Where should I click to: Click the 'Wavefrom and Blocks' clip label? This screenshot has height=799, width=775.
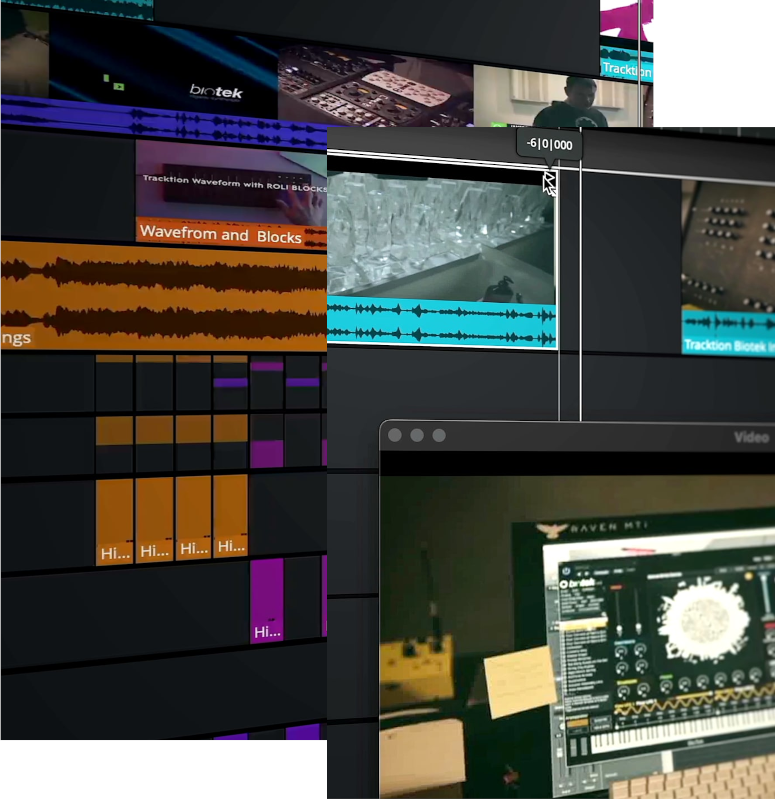coord(221,235)
